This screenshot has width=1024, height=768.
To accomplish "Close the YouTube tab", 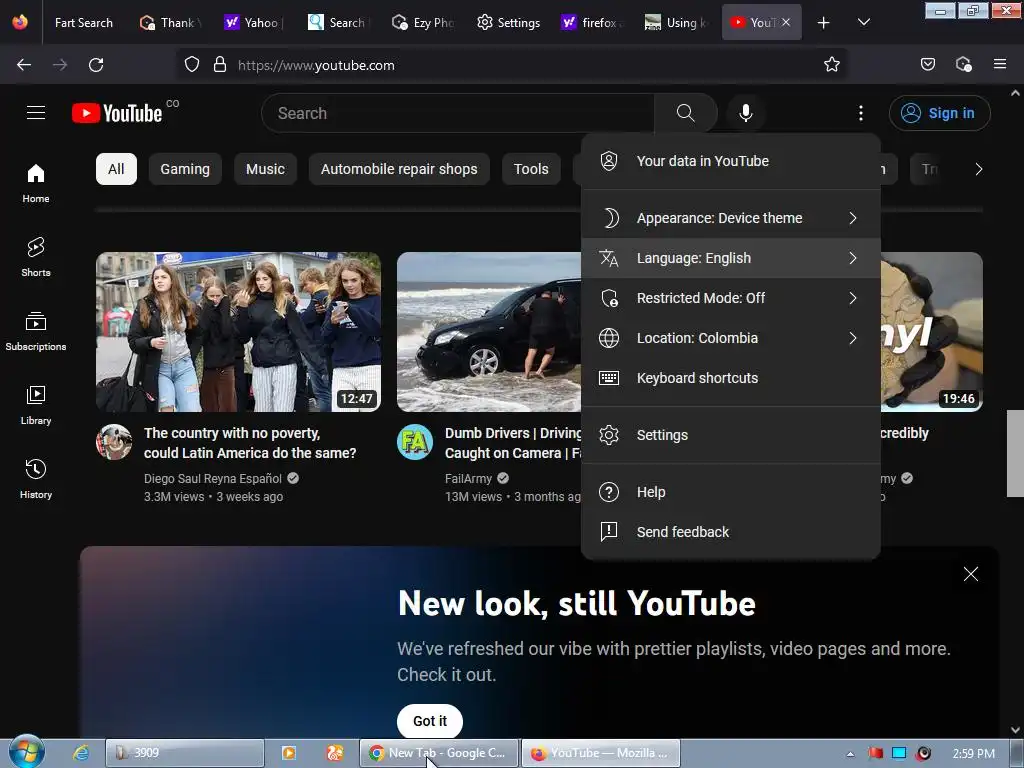I will pyautogui.click(x=786, y=22).
